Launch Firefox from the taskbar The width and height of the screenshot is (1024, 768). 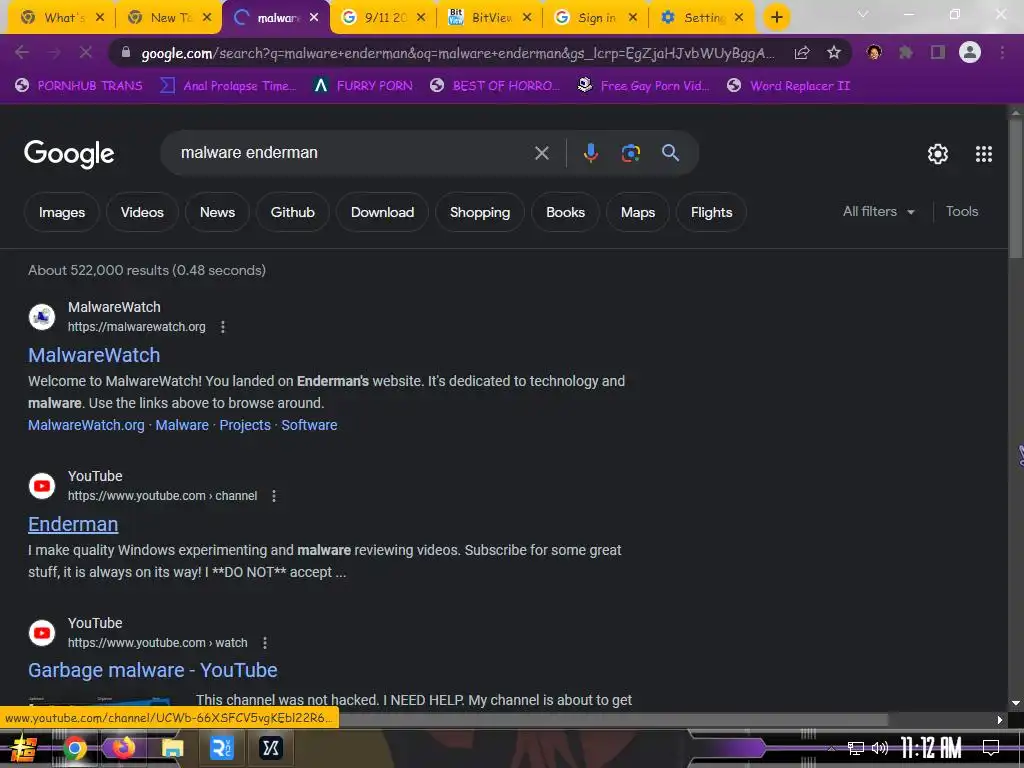(123, 748)
